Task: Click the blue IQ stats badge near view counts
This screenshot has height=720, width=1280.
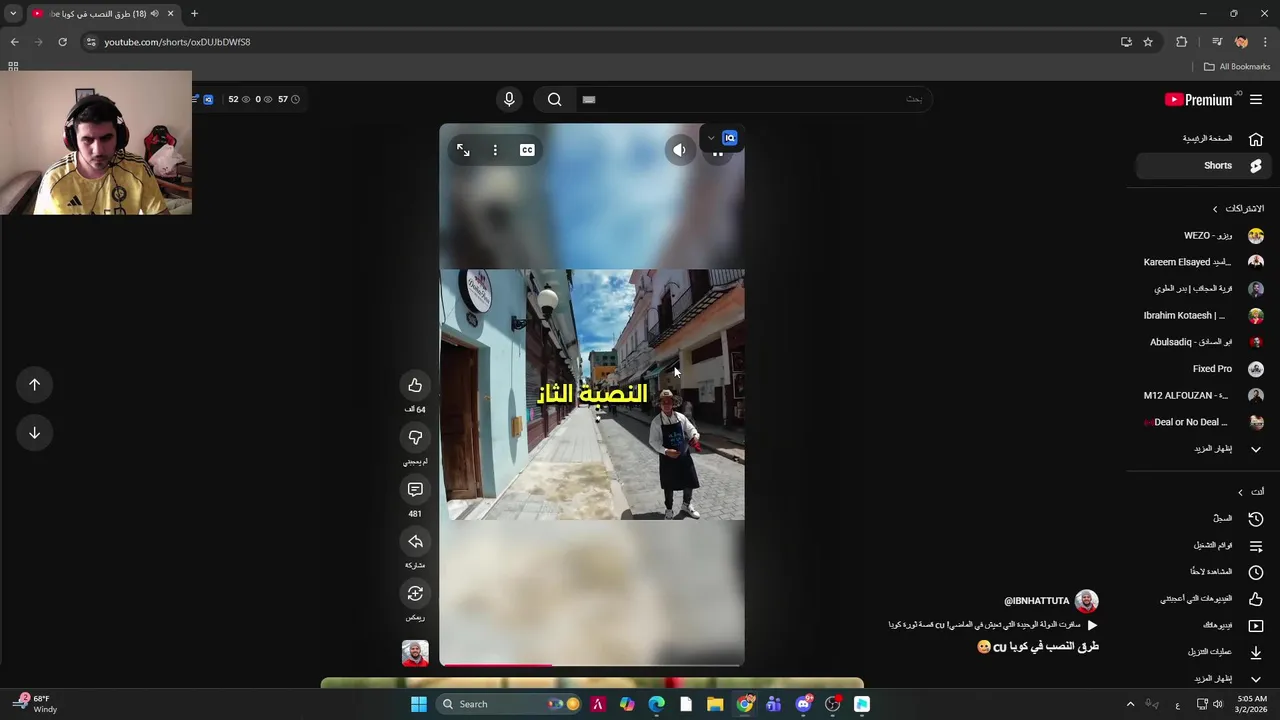Action: (208, 99)
